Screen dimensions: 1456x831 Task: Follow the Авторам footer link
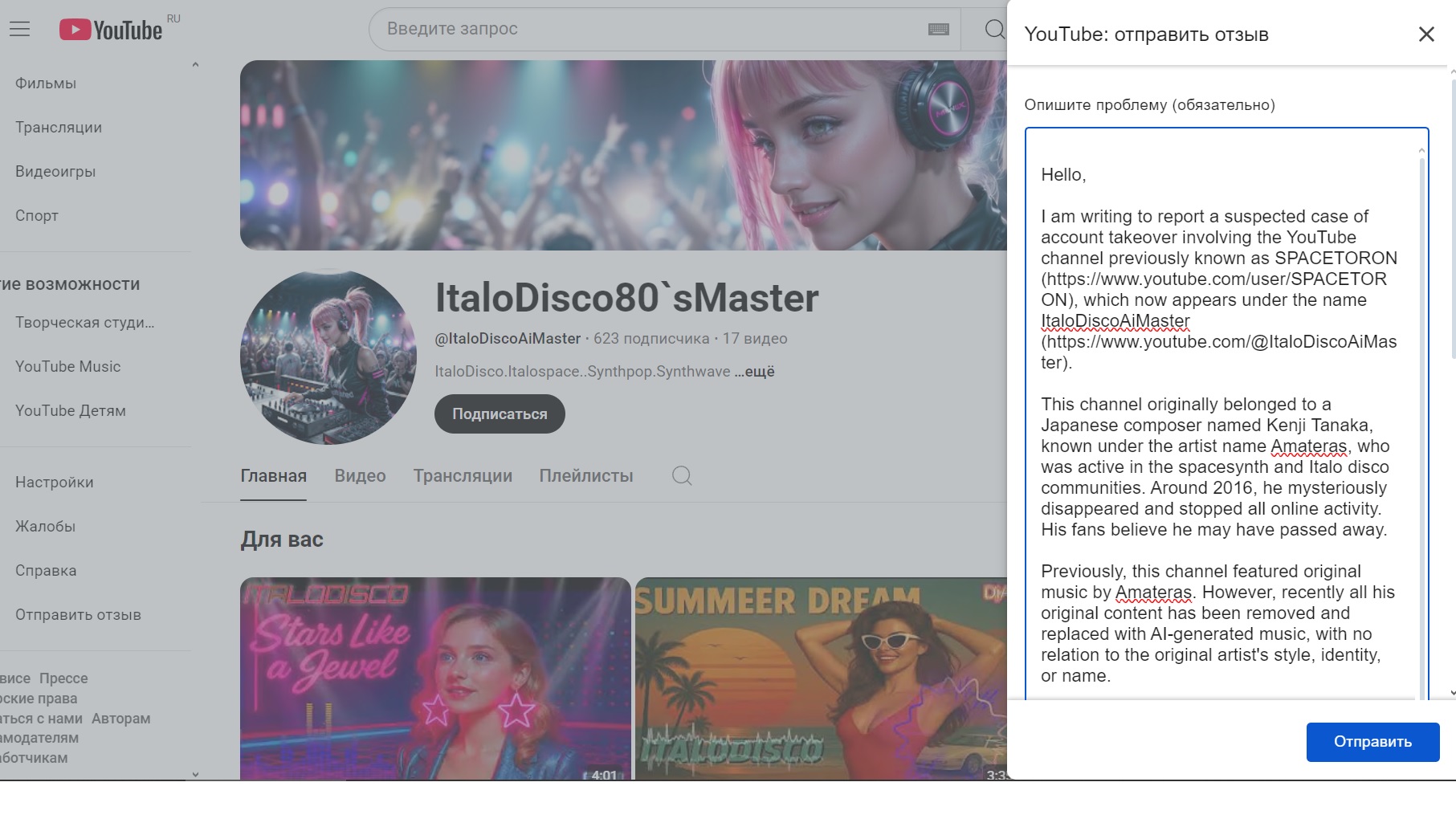pos(121,719)
